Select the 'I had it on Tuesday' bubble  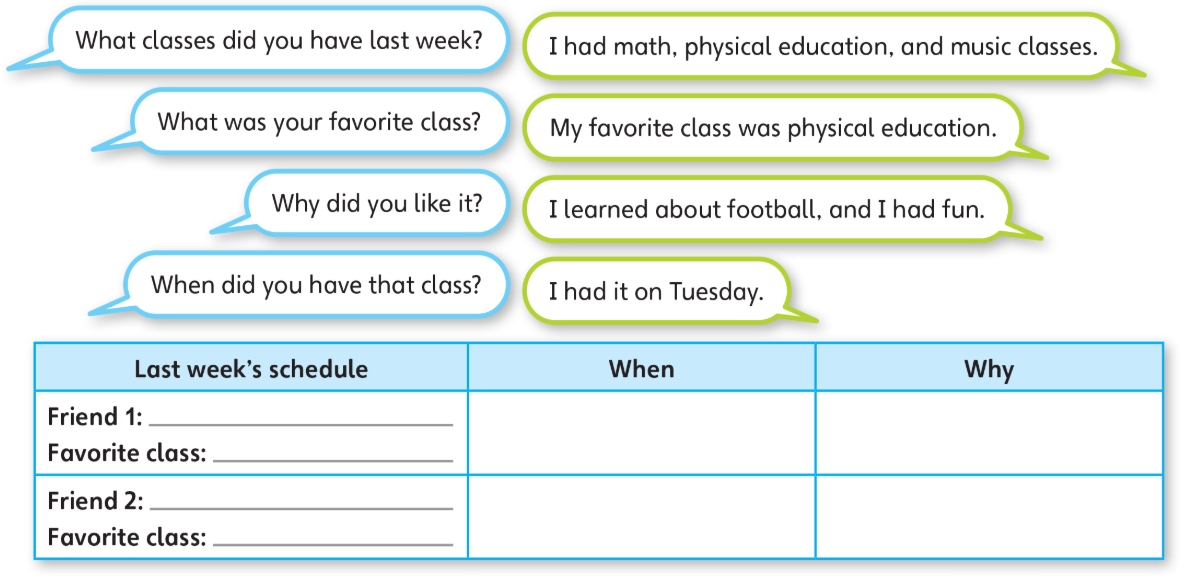657,291
